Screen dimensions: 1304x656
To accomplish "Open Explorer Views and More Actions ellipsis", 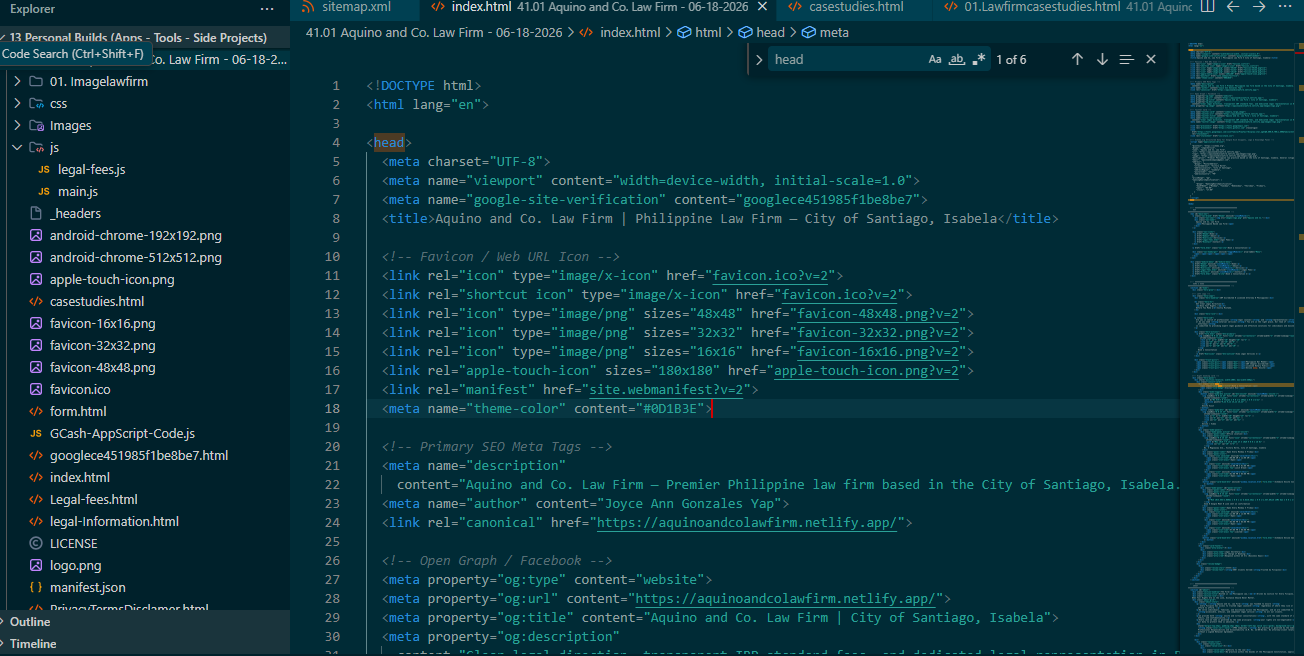I will [266, 8].
